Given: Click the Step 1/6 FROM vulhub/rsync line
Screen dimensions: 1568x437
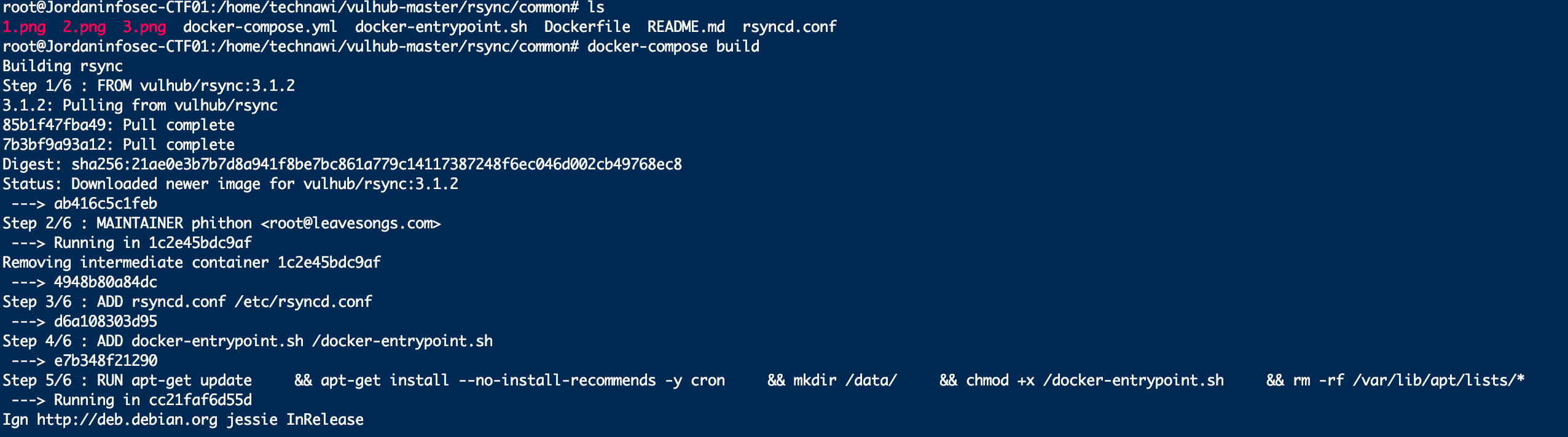Looking at the screenshot, I should [x=149, y=86].
